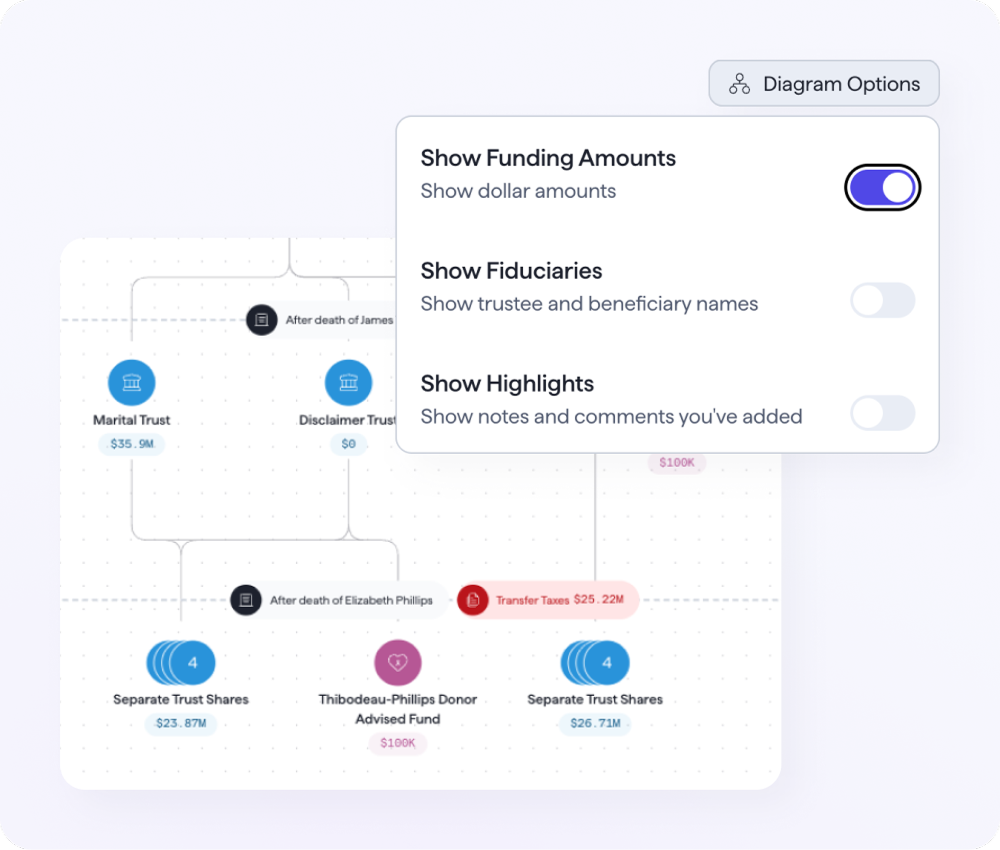1000x850 pixels.
Task: Open the Diagram Options dropdown
Action: 824,84
